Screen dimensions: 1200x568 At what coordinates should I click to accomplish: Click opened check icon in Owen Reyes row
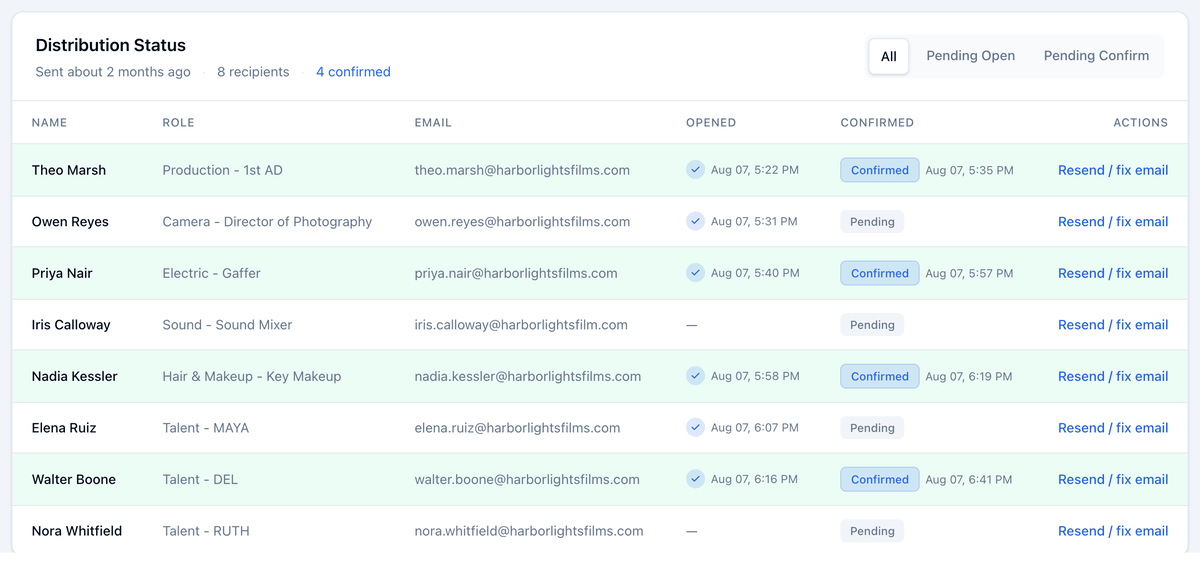coord(695,221)
